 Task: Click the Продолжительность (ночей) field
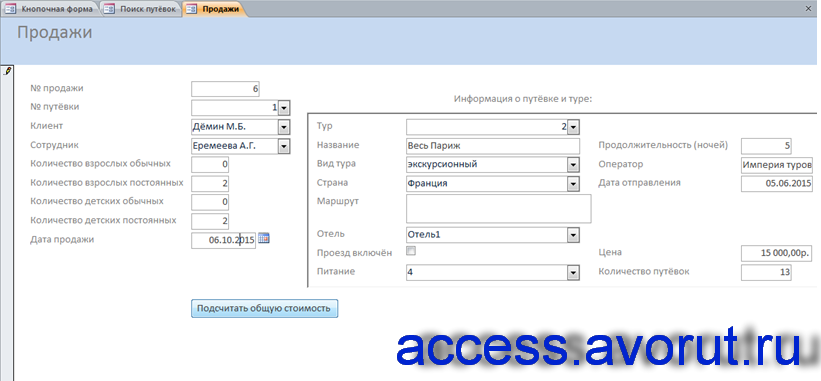click(766, 146)
